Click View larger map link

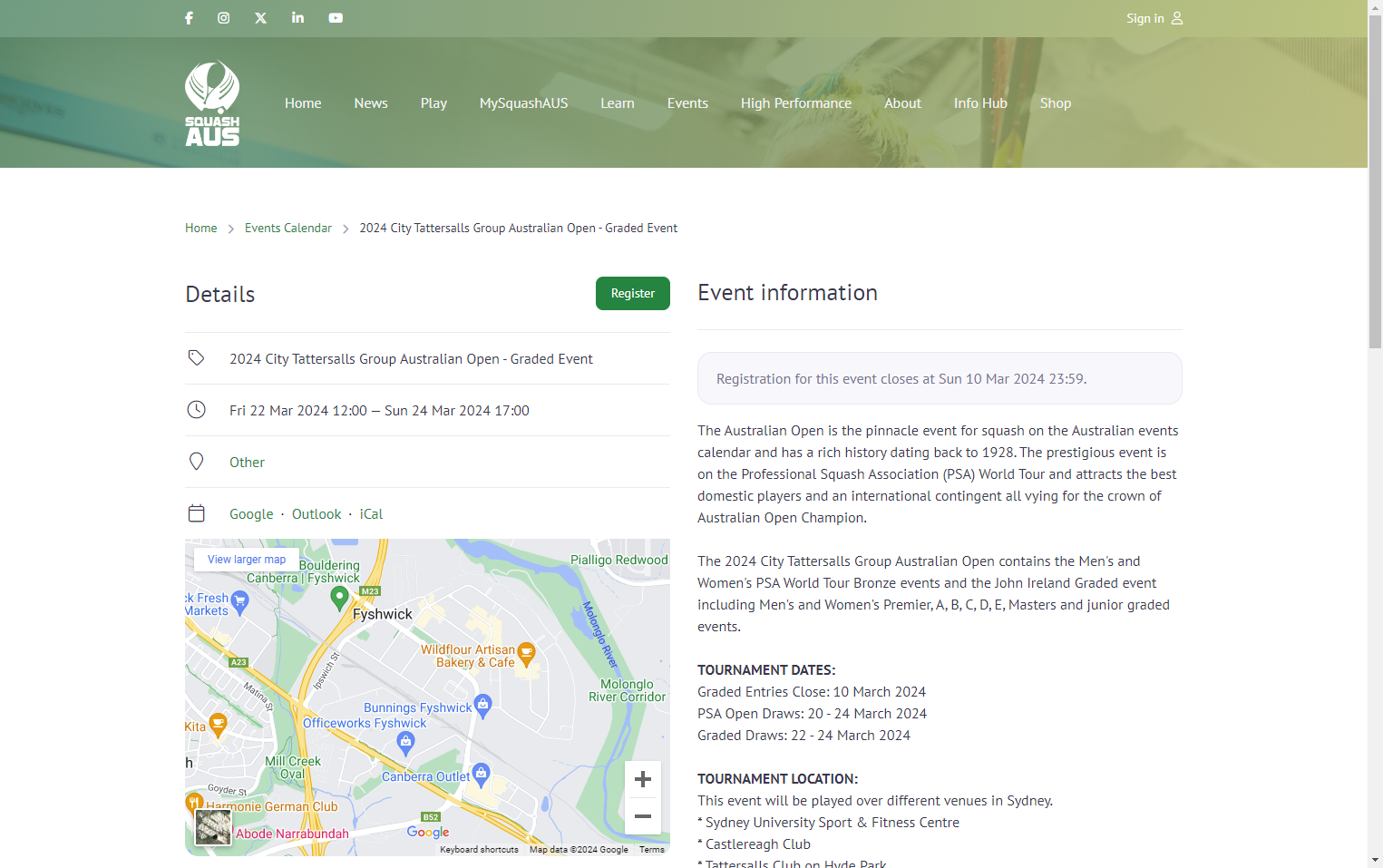pyautogui.click(x=247, y=560)
